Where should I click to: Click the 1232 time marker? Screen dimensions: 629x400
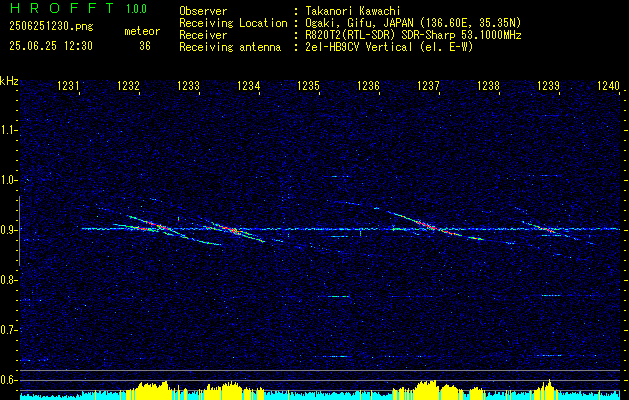pos(128,85)
